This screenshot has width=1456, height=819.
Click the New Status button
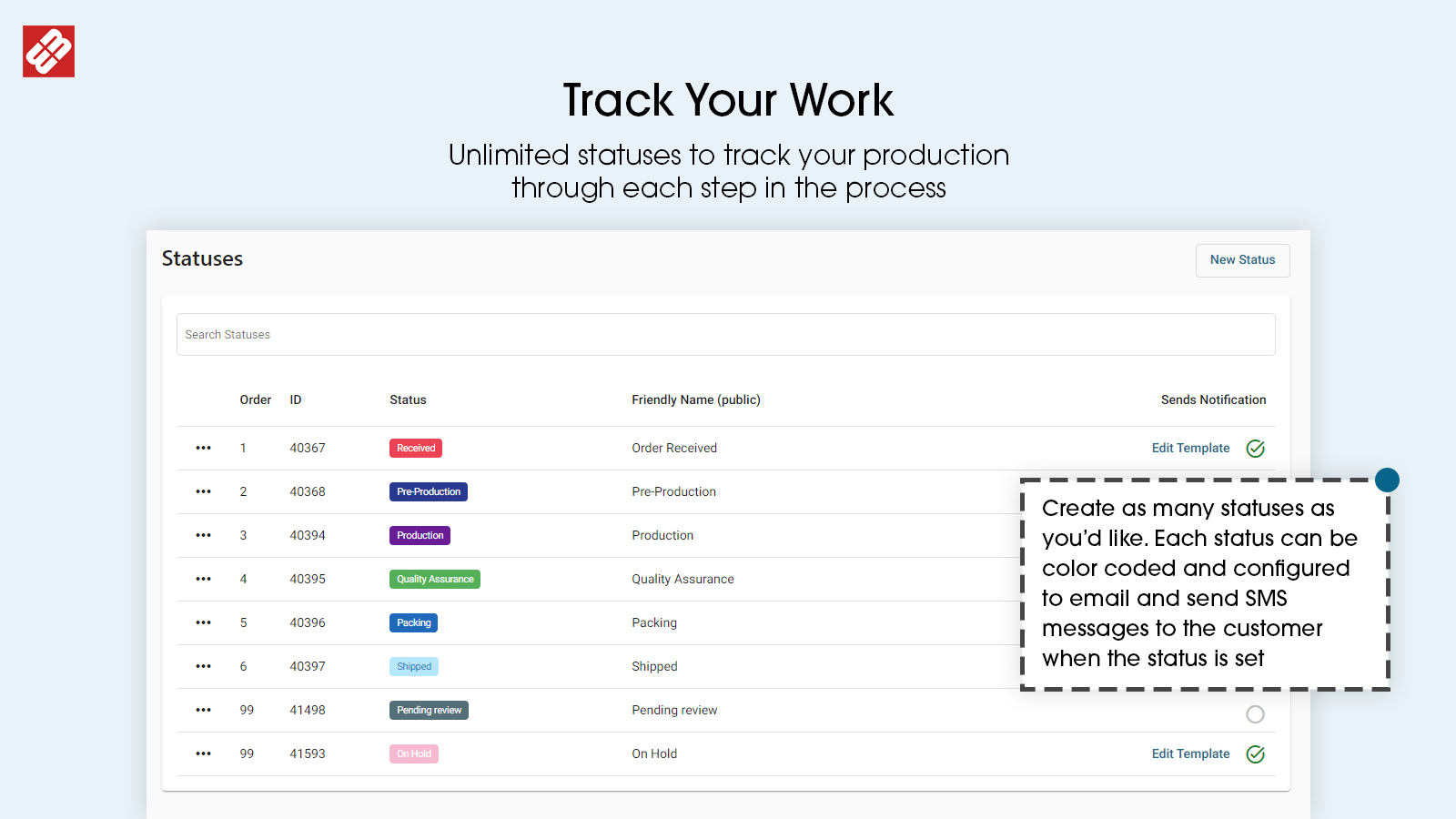coord(1242,260)
